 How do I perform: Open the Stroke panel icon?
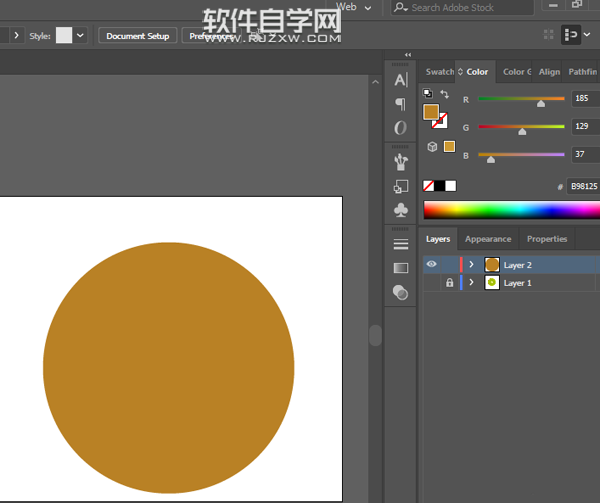point(400,244)
